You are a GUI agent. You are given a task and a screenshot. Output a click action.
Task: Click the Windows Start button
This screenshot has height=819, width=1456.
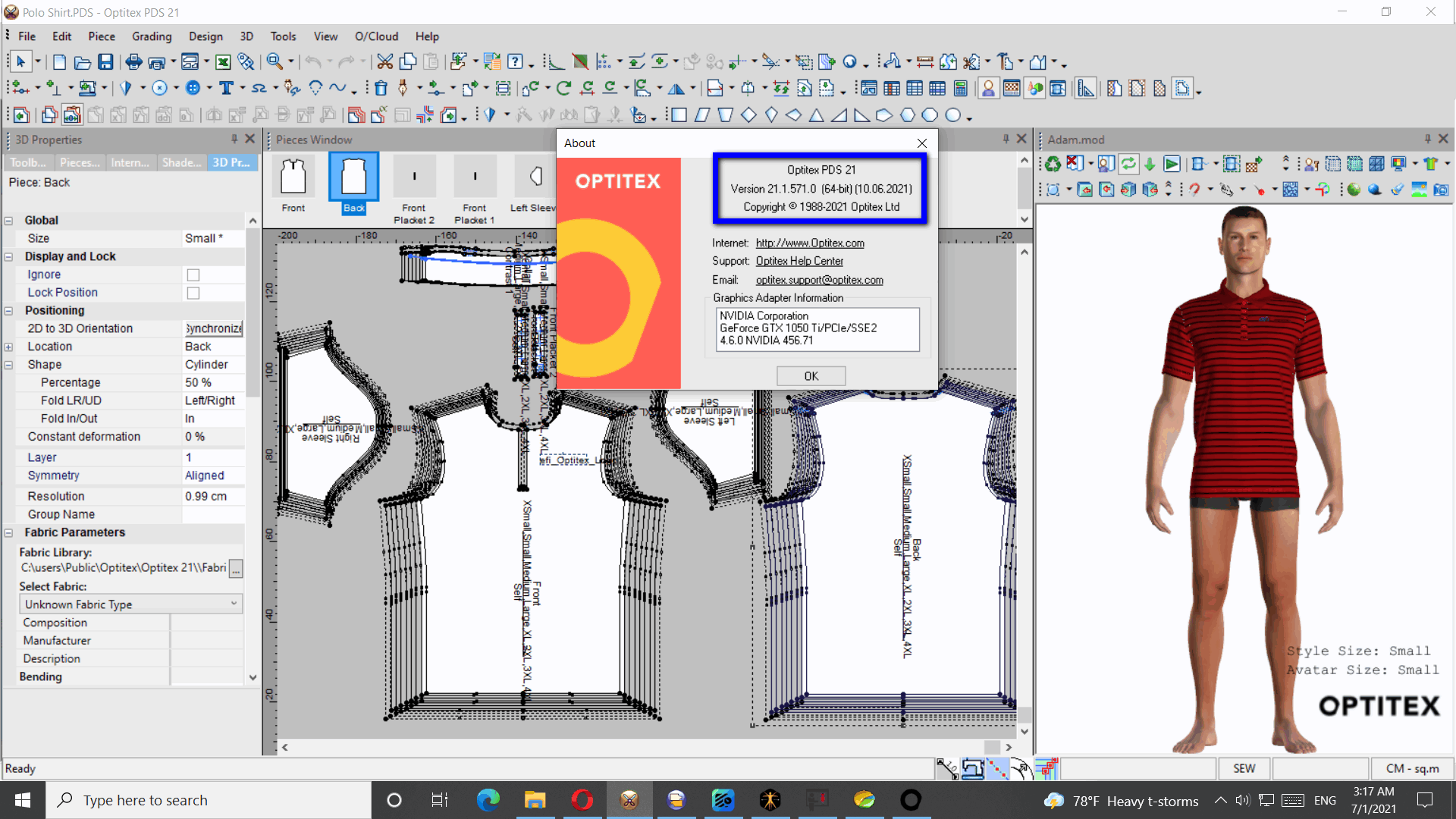tap(23, 800)
